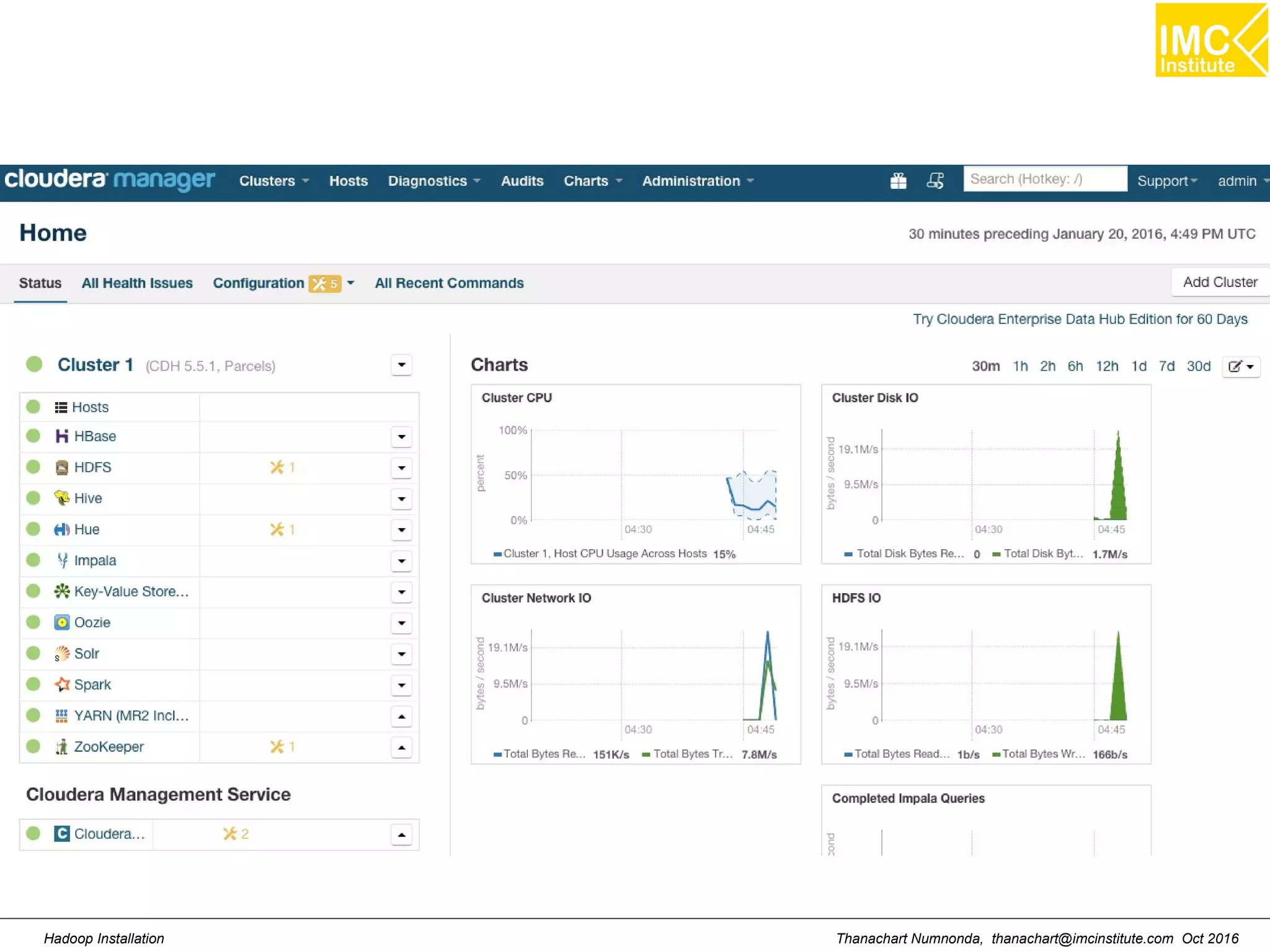Screen dimensions: 1270x952
Task: Click Try Cloudera Enterprise Data Hub link
Action: tap(1080, 319)
